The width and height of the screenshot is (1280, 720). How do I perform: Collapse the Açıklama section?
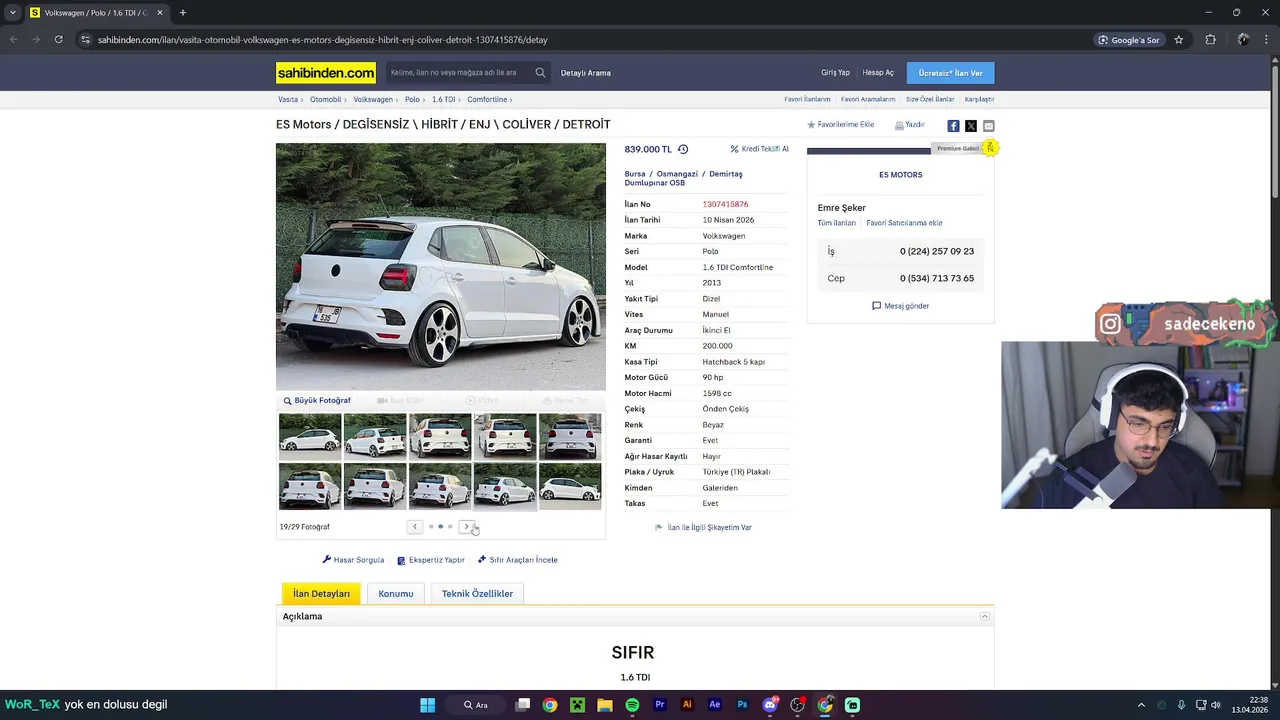[x=985, y=617]
